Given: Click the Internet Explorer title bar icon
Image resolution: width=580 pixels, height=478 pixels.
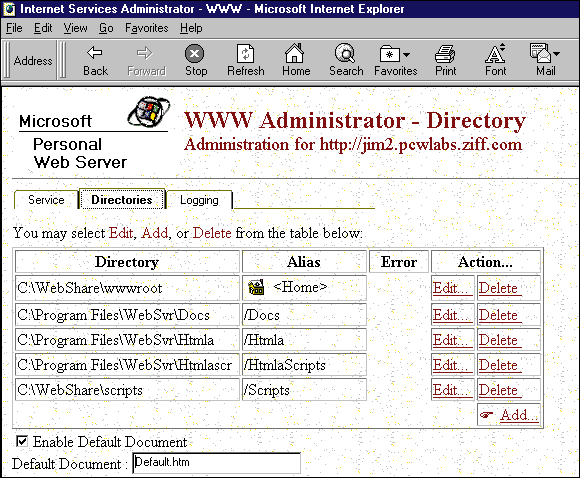Looking at the screenshot, I should click(9, 9).
